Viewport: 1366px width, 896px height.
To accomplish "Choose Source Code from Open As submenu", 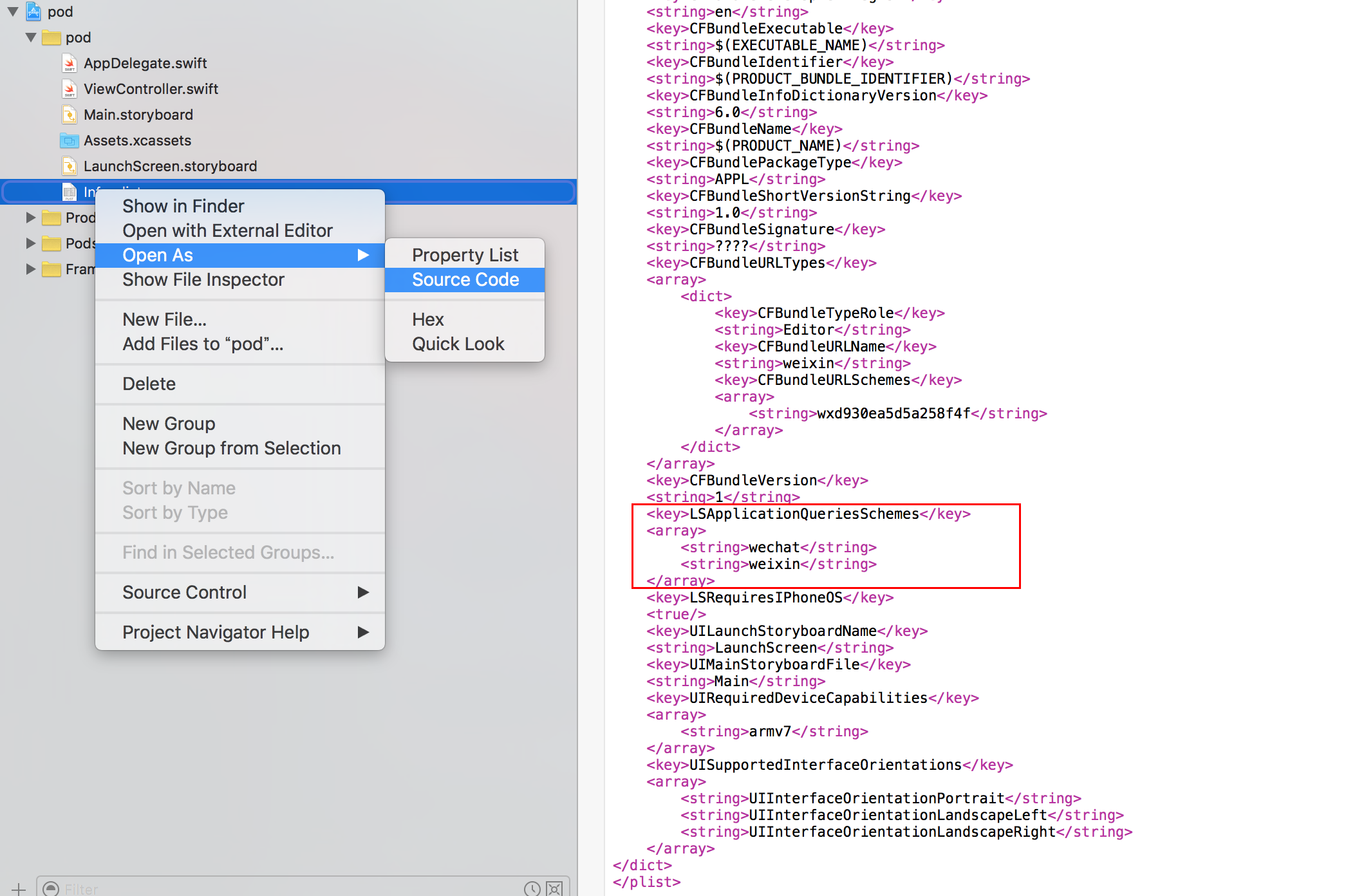I will click(465, 279).
